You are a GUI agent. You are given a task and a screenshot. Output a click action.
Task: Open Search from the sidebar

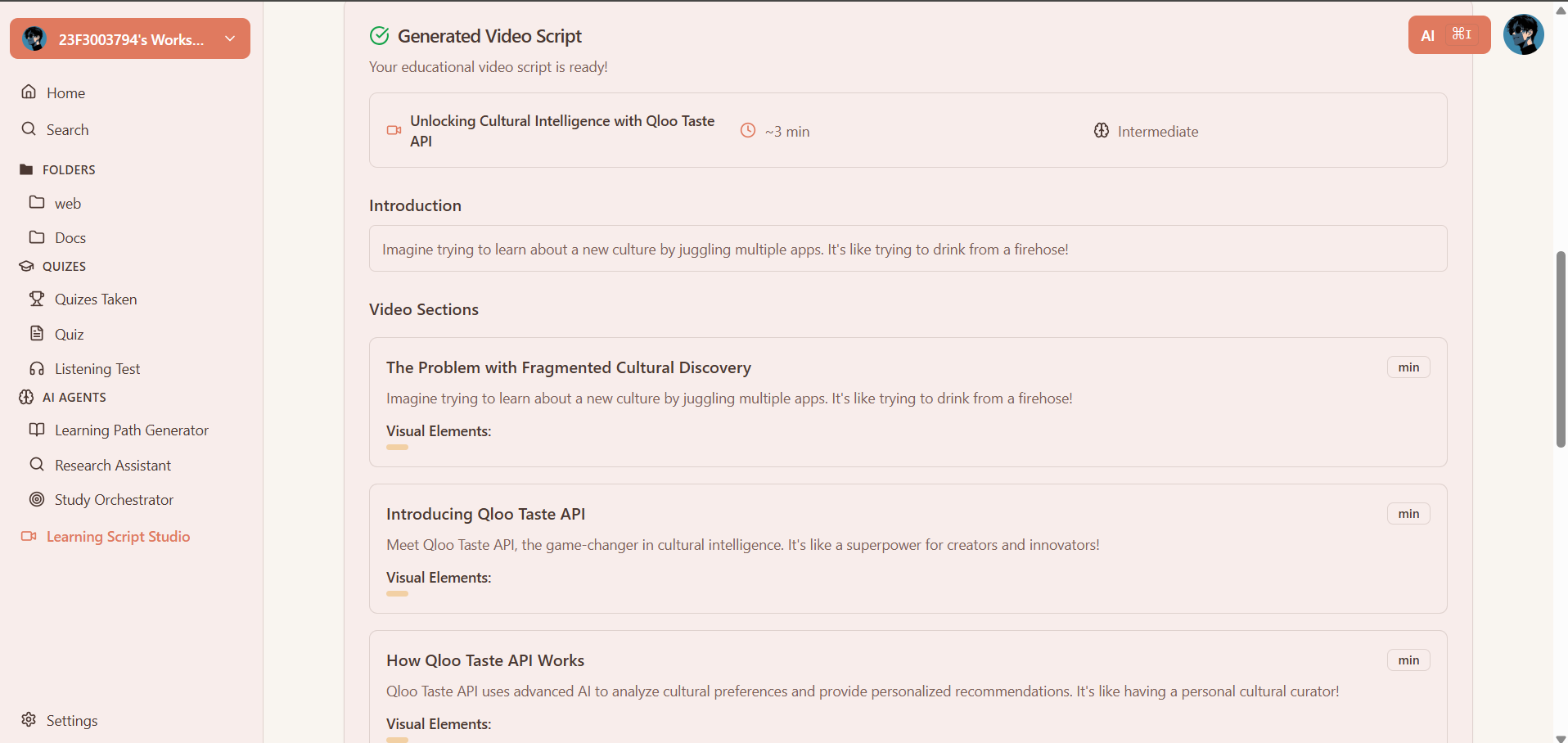(x=67, y=129)
